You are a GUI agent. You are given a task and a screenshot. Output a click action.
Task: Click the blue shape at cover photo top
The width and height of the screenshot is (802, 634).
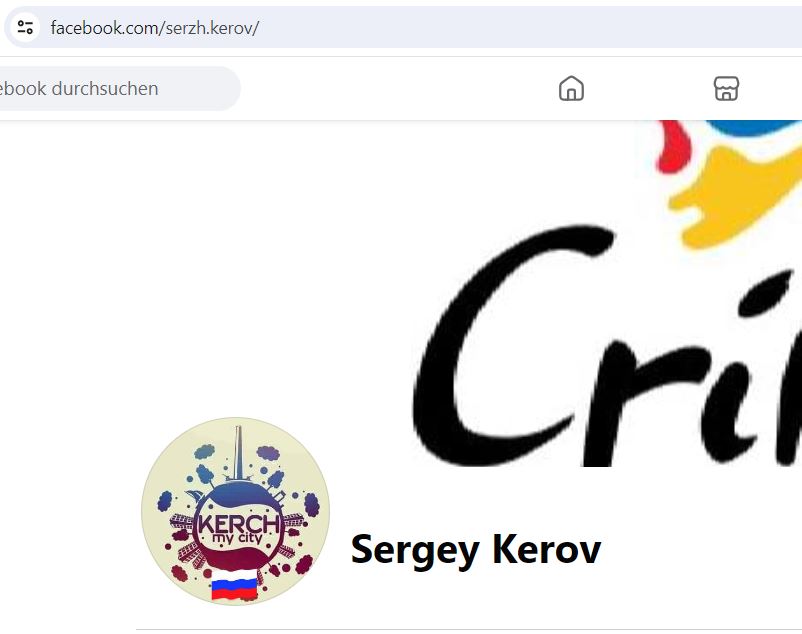754,128
